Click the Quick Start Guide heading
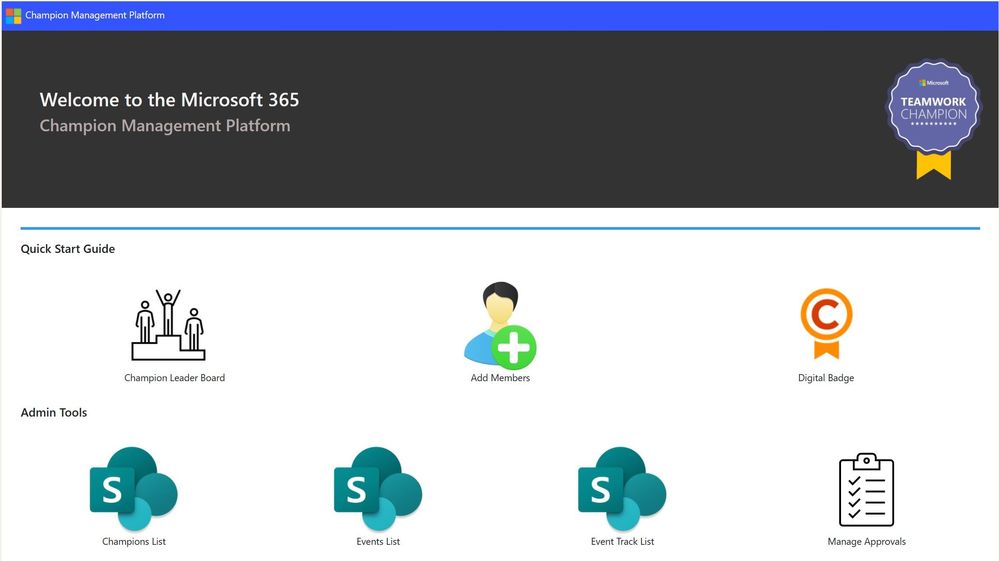This screenshot has height=561, width=999. pos(68,249)
